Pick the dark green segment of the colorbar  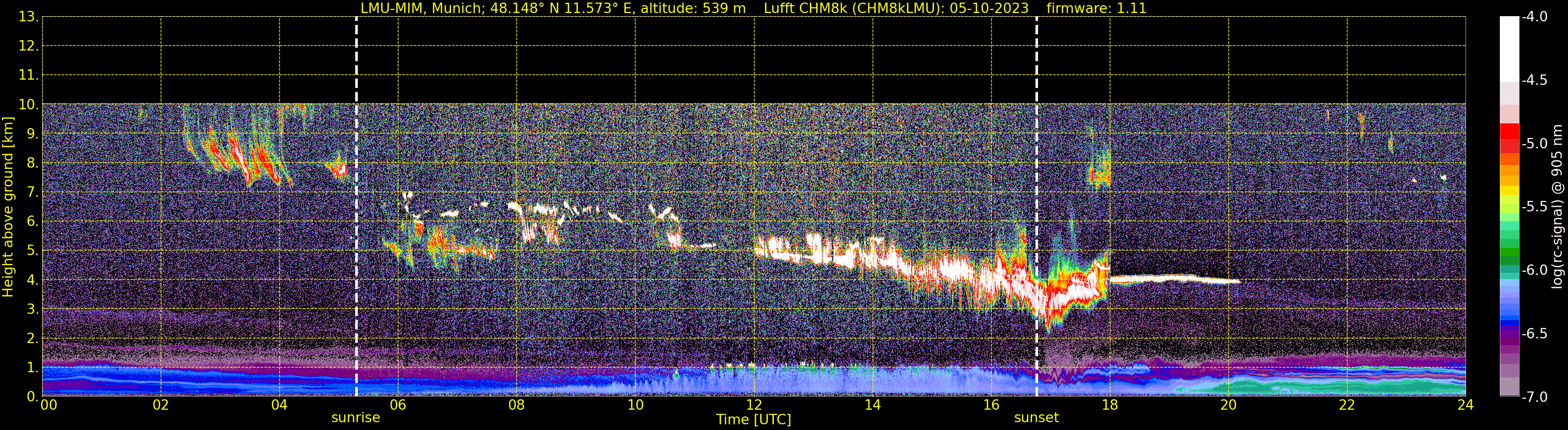1510,261
